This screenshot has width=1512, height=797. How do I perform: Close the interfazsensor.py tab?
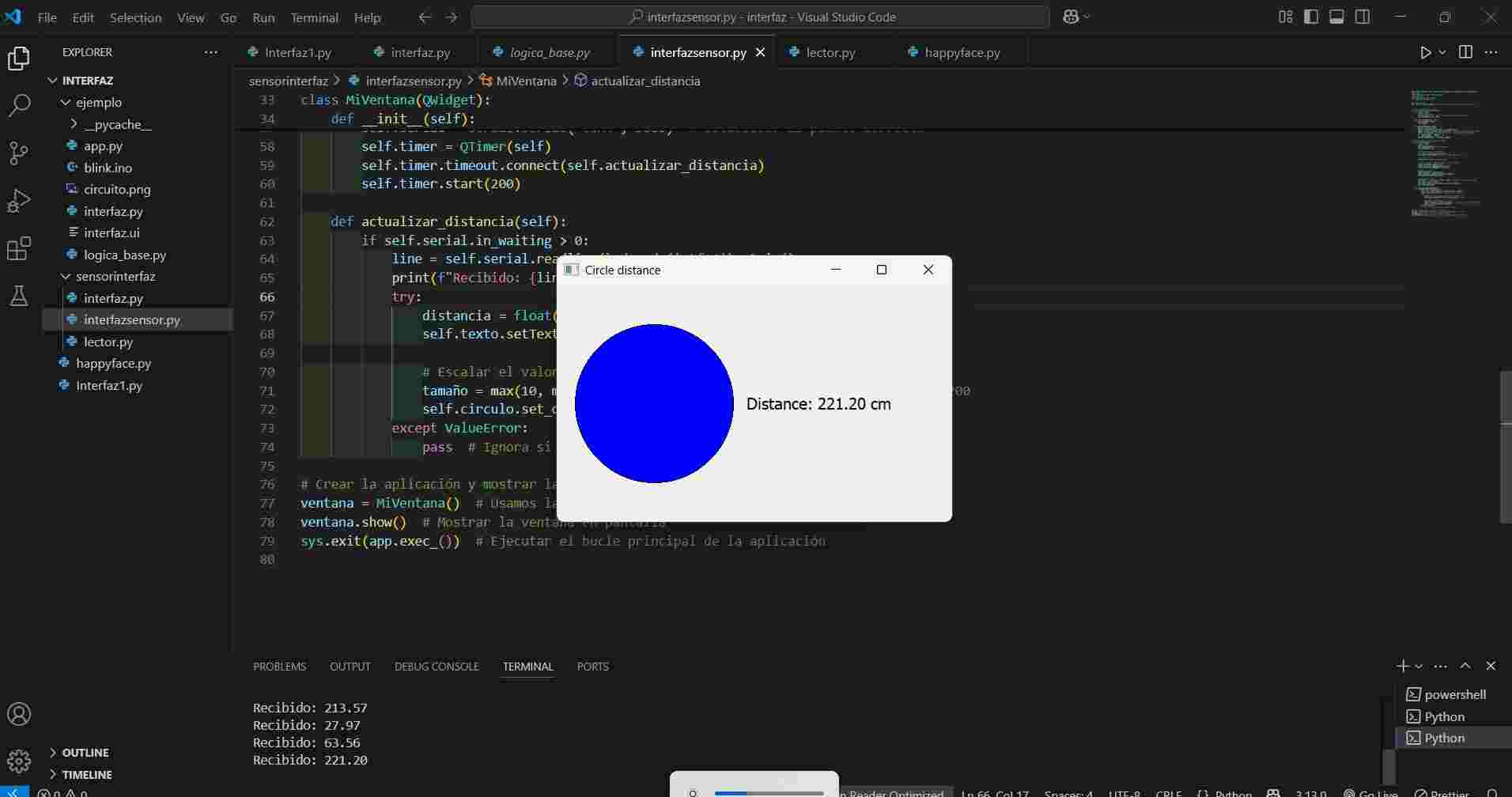click(761, 52)
